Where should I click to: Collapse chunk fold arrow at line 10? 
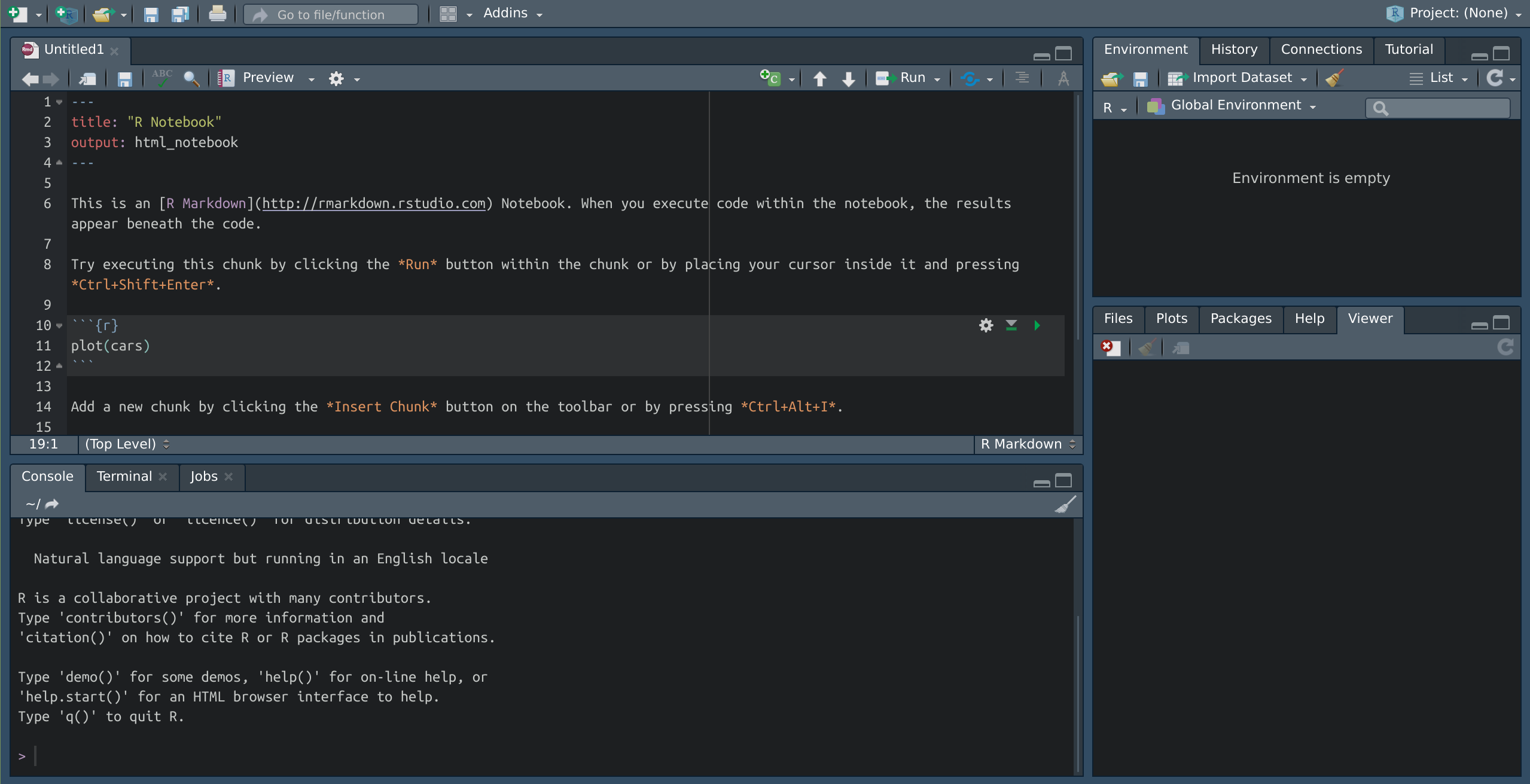coord(59,326)
